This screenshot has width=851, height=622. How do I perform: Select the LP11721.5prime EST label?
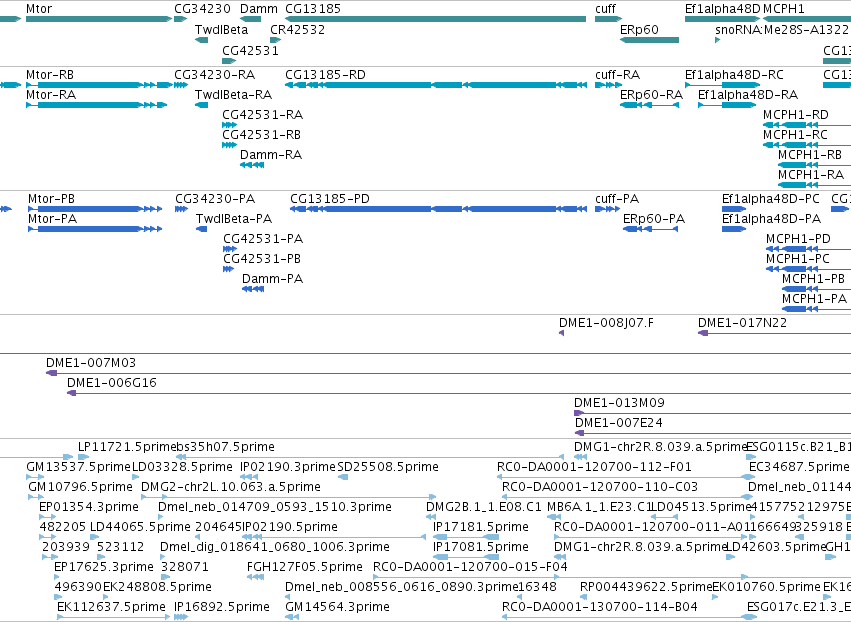click(126, 447)
